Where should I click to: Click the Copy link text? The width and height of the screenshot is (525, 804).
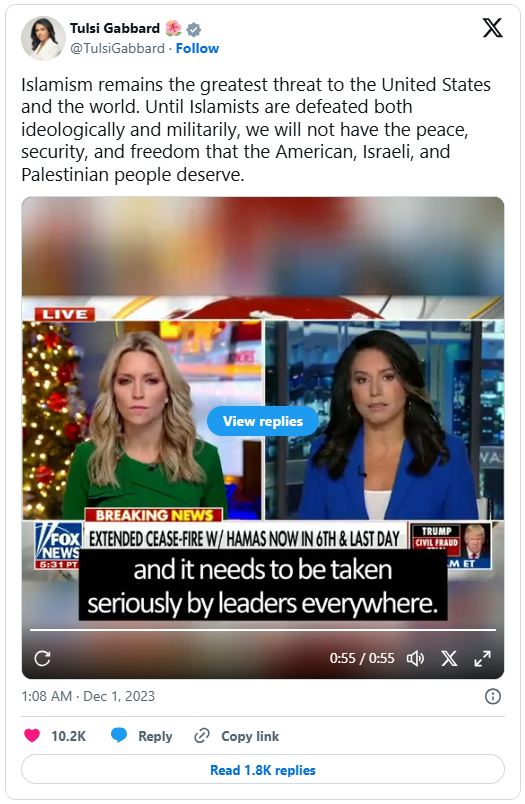coord(250,736)
